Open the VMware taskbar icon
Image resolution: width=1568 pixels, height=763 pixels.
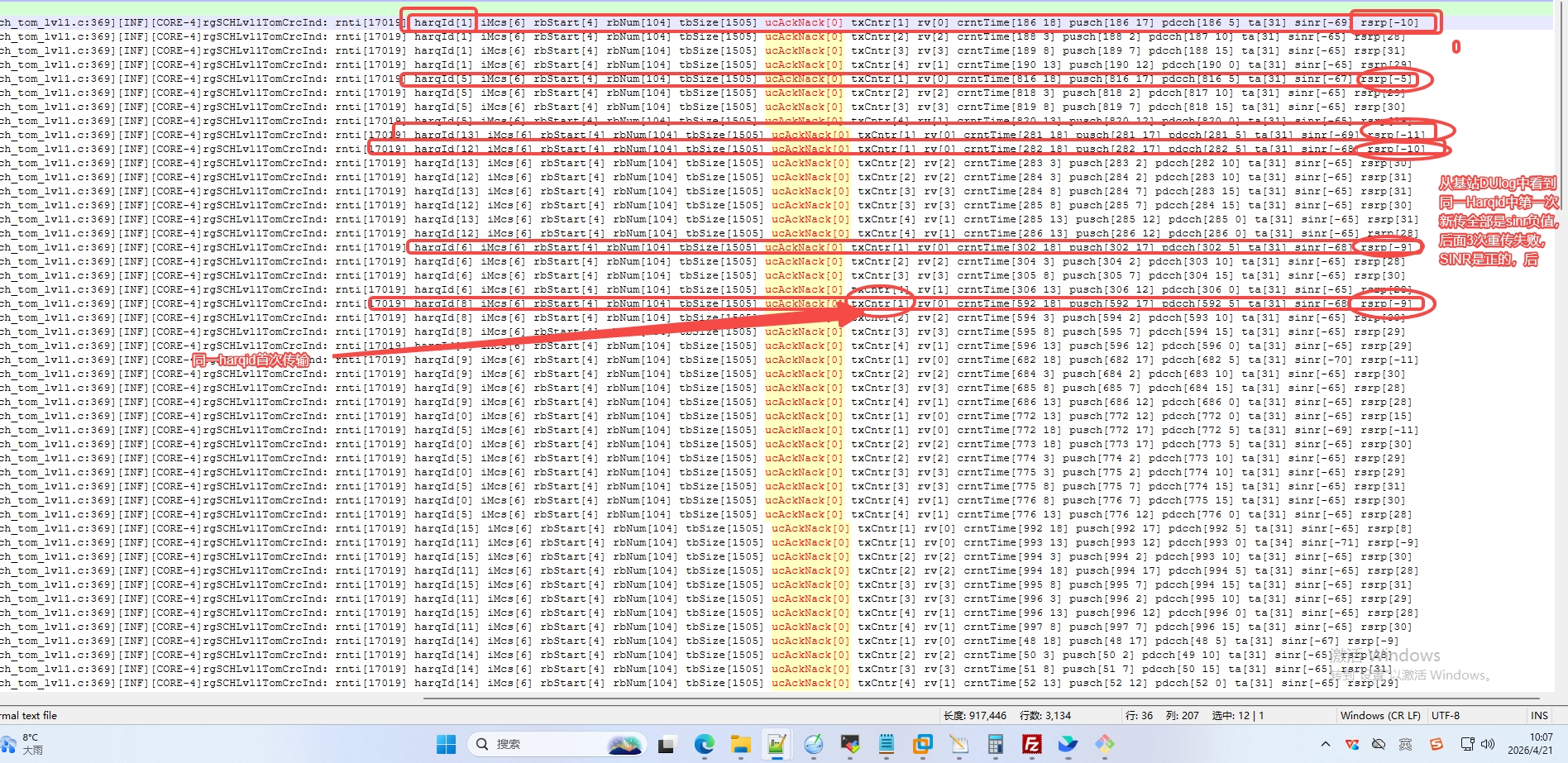tap(922, 745)
